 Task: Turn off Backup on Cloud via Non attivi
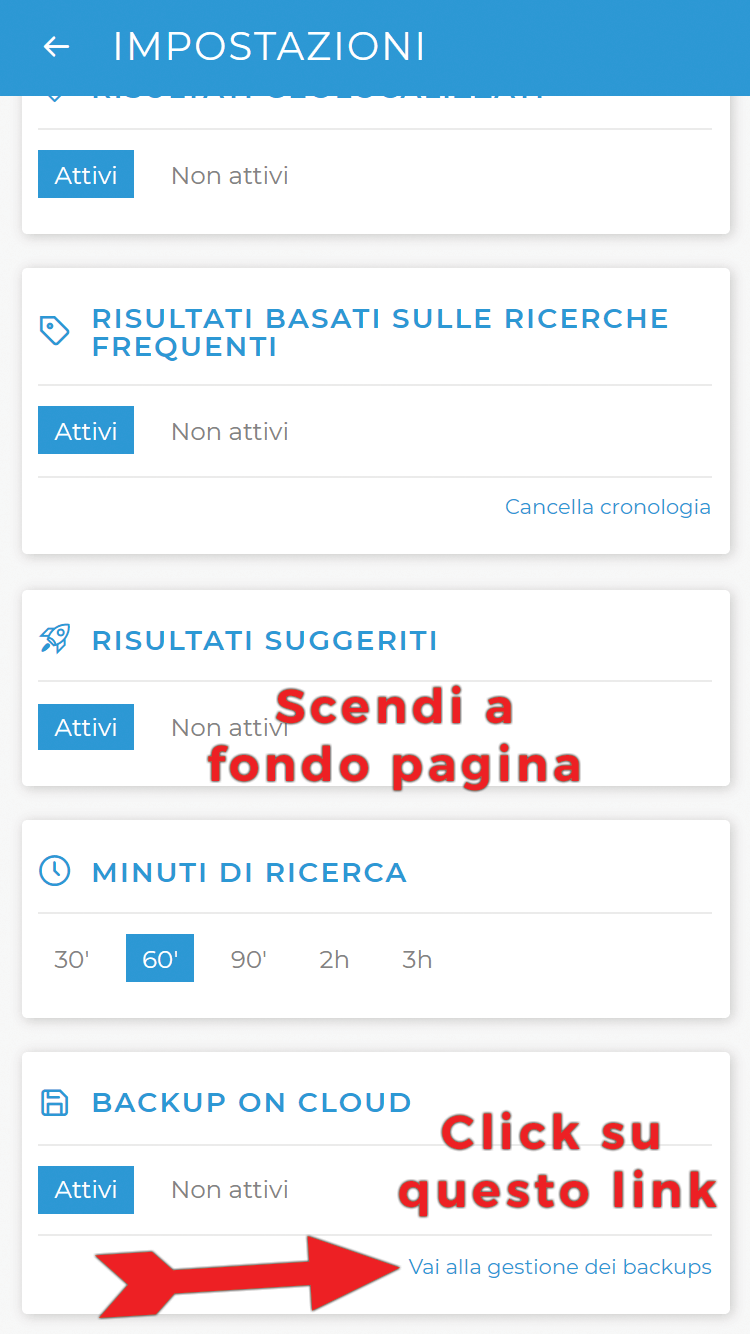pyautogui.click(x=230, y=1189)
